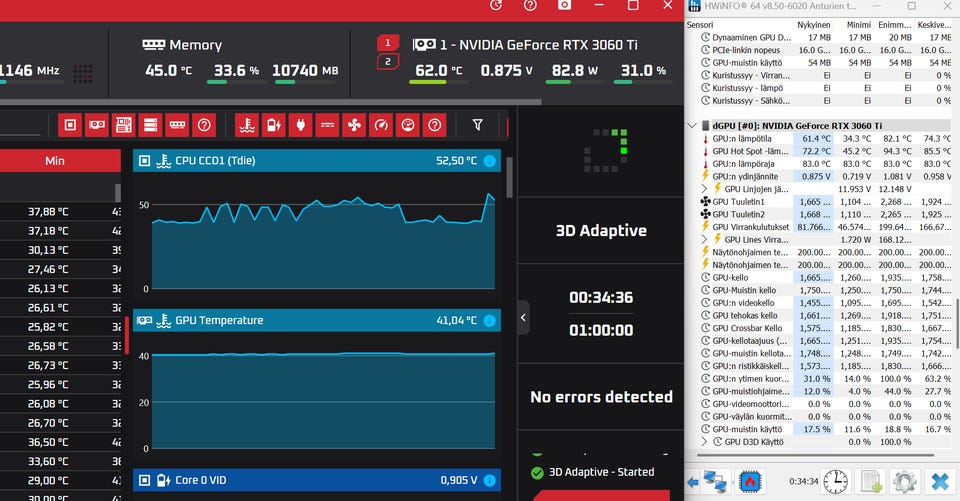
Task: Click the HWiNFO reset clock icon
Action: 836,481
